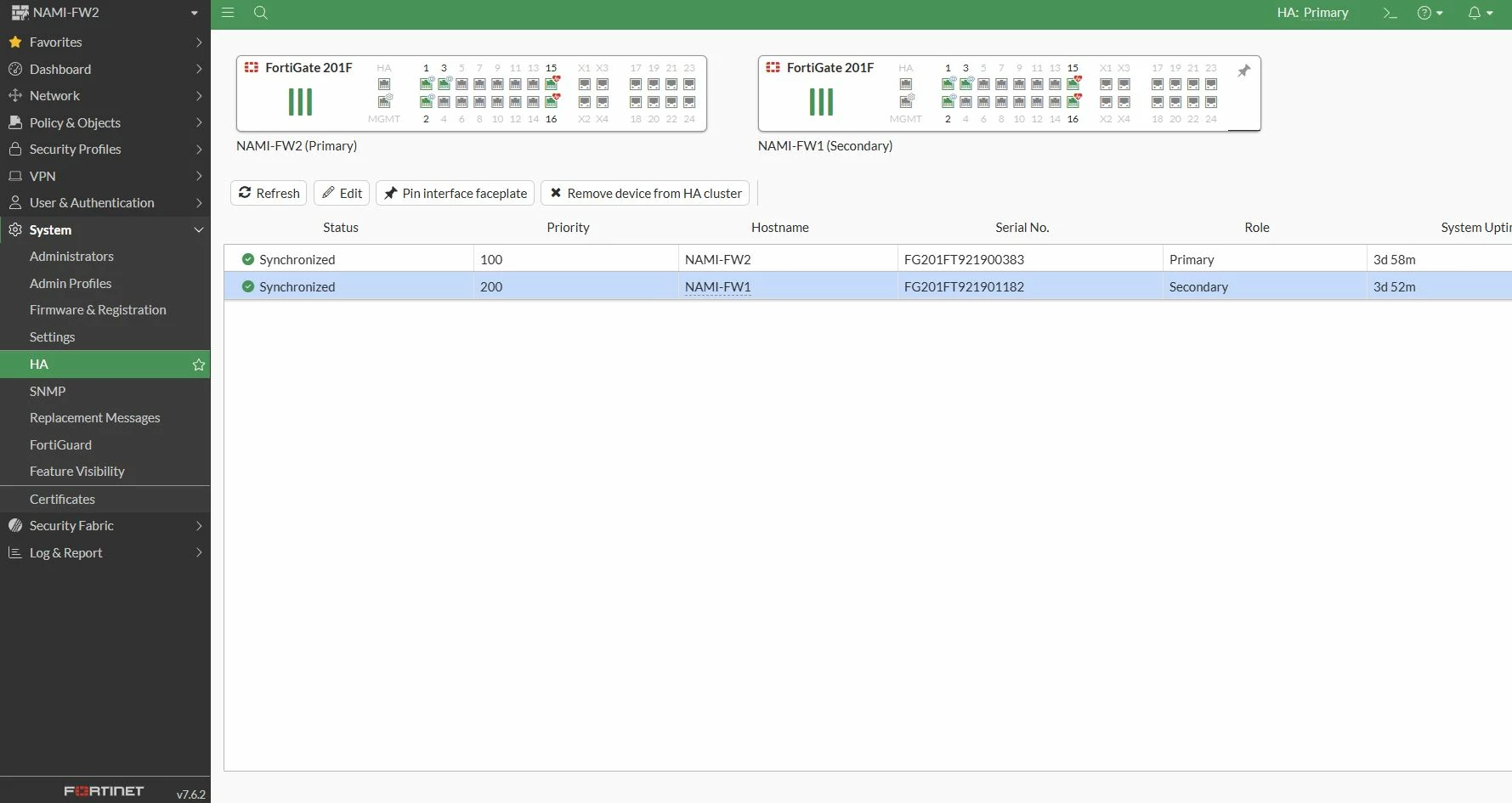Click port 3 on the NAMI-FW1 Secondary faceplate
This screenshot has width=1512, height=803.
966,83
